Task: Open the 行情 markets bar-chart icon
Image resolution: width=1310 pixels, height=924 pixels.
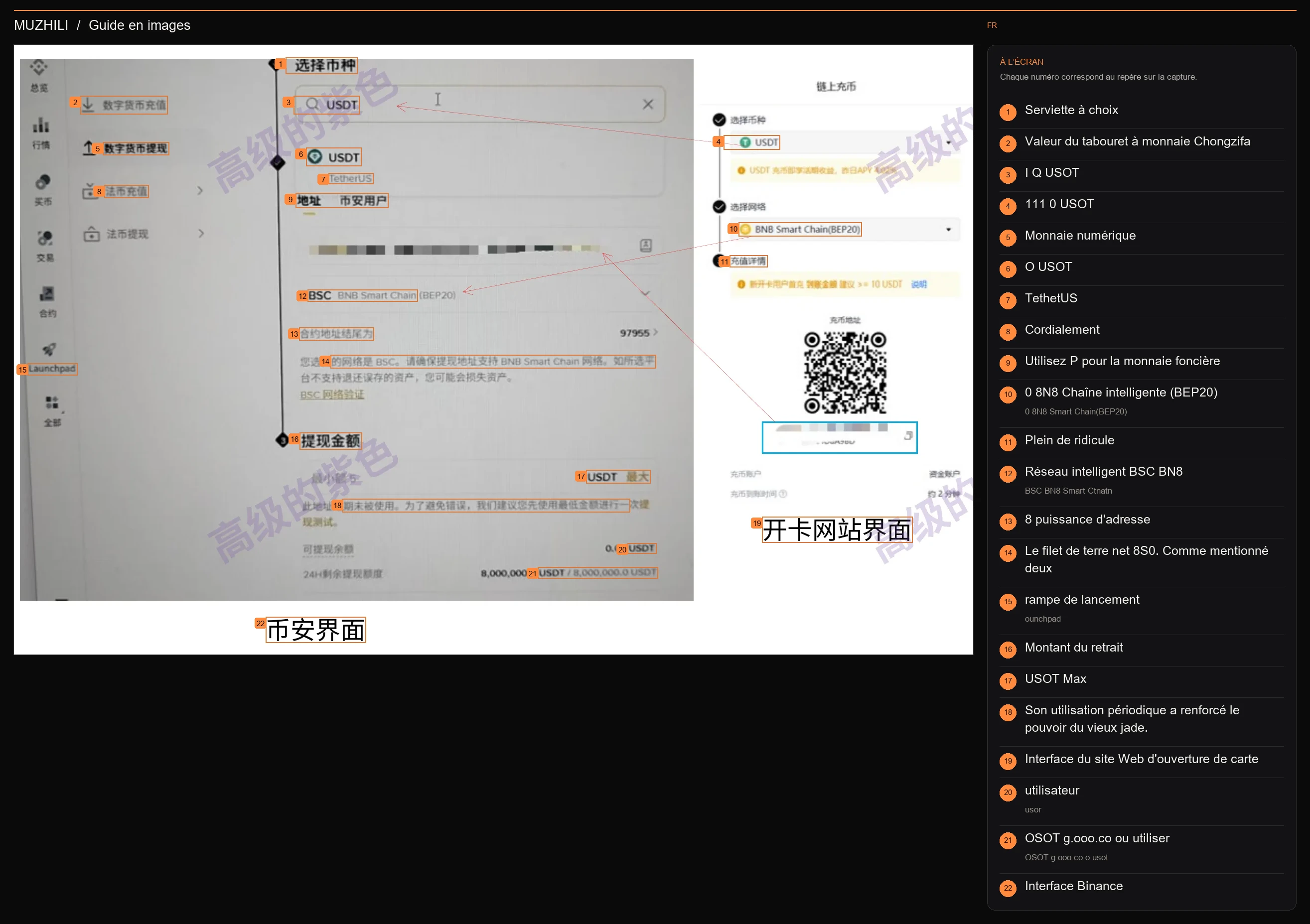Action: pos(40,125)
